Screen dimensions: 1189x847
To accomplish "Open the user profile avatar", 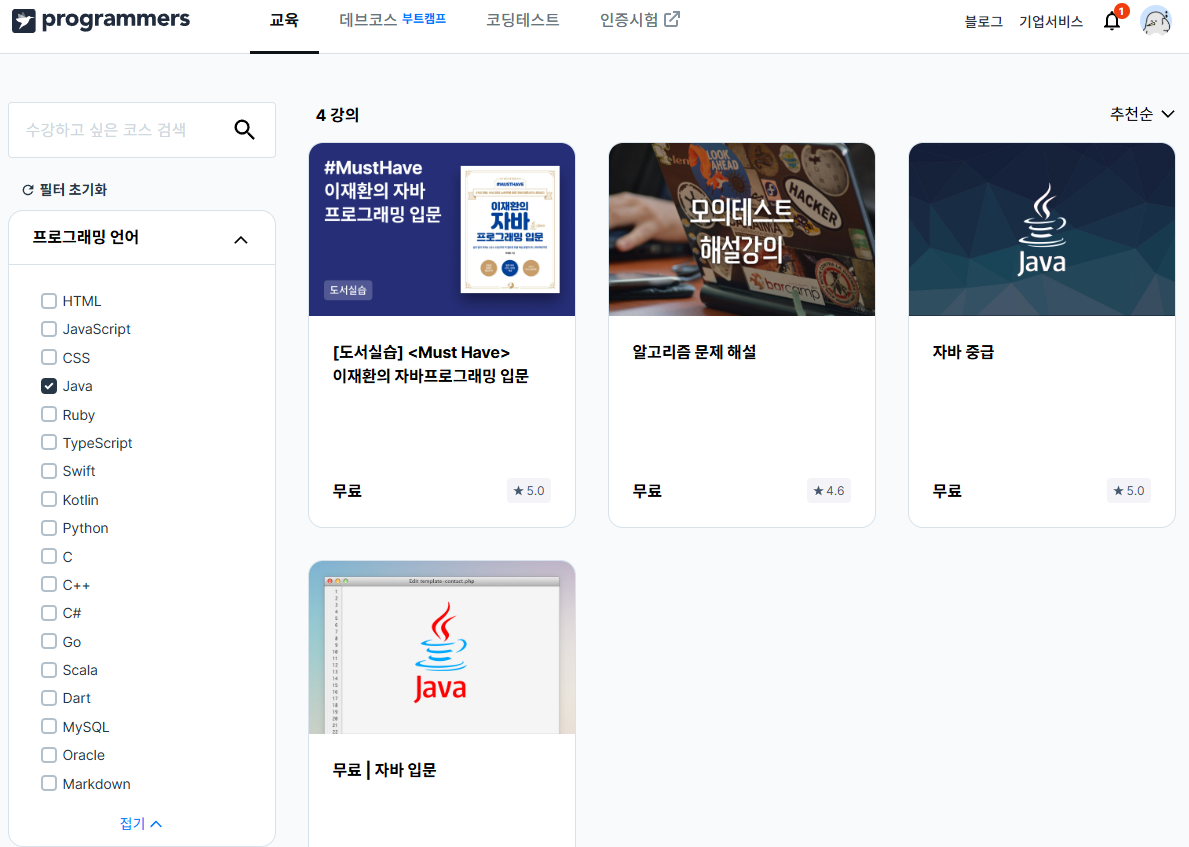I will pos(1156,21).
